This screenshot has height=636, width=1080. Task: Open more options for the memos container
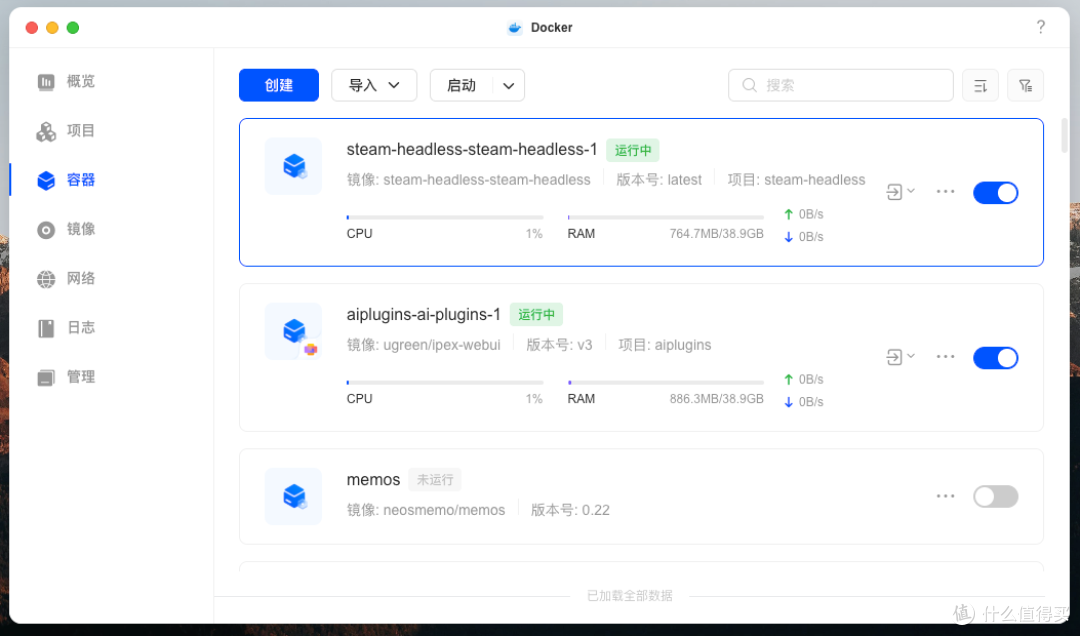(945, 496)
